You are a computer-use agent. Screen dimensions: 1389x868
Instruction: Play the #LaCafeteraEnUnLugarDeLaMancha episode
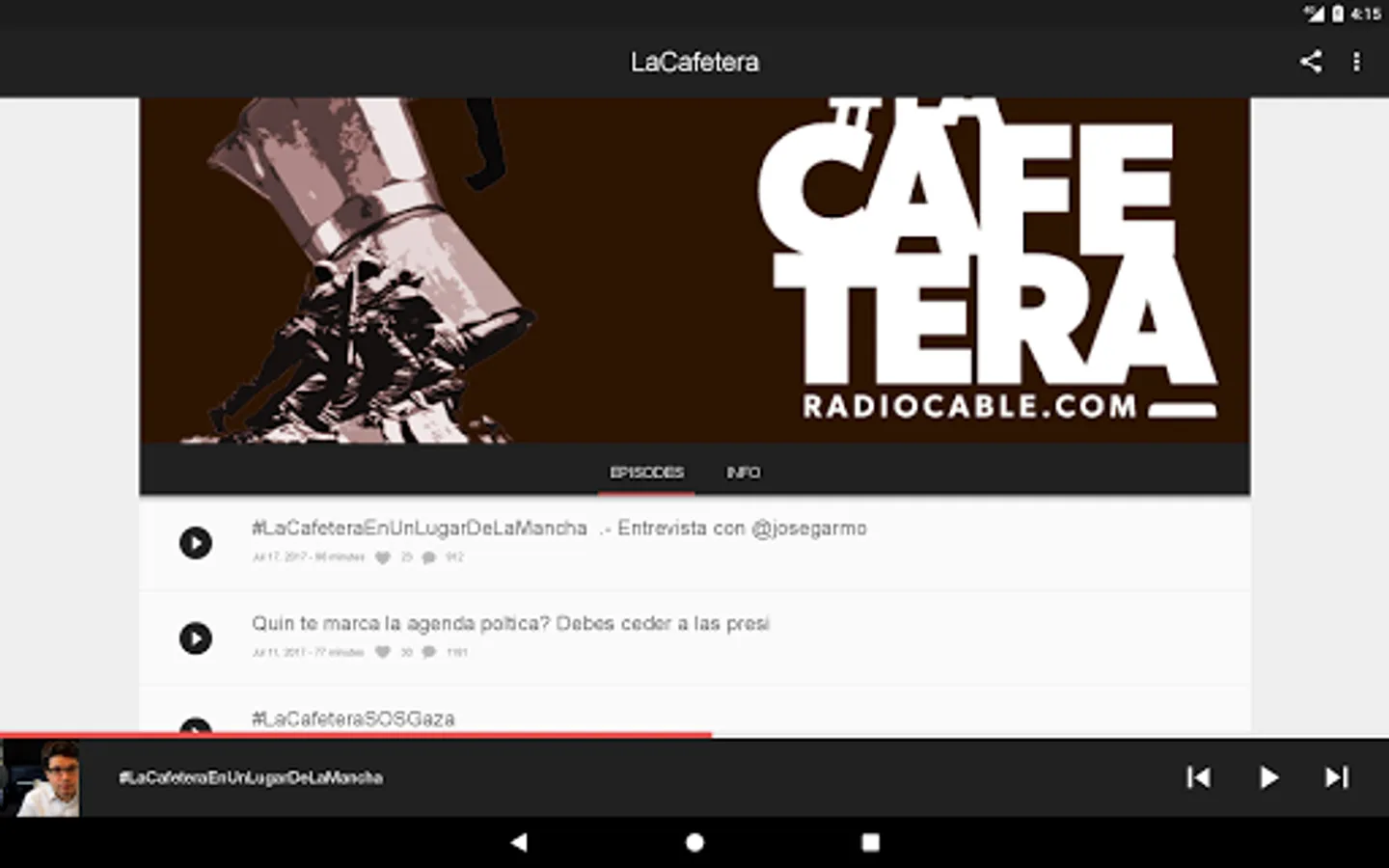(195, 543)
